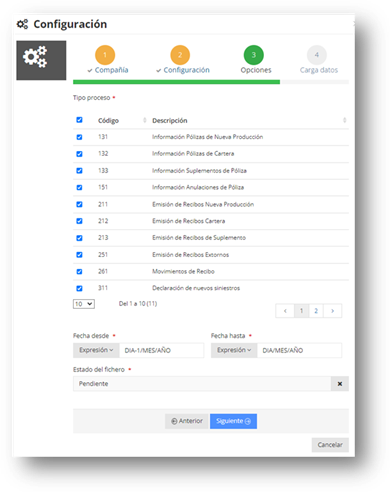Go to next page with right arrow
Image resolution: width=390 pixels, height=492 pixels.
[x=332, y=311]
